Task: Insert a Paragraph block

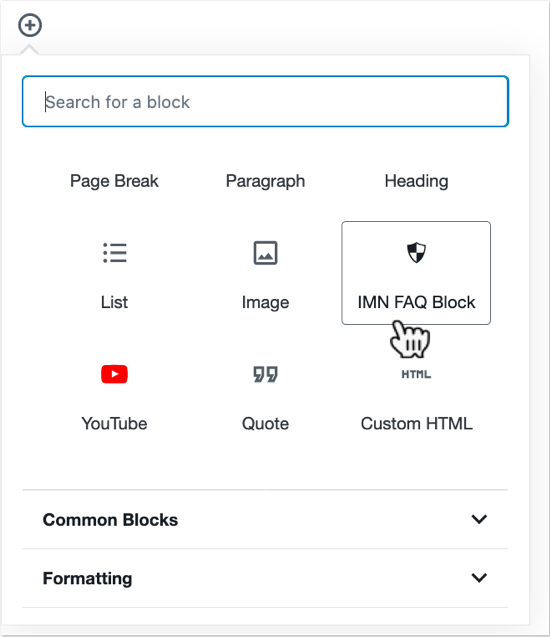Action: pyautogui.click(x=265, y=181)
